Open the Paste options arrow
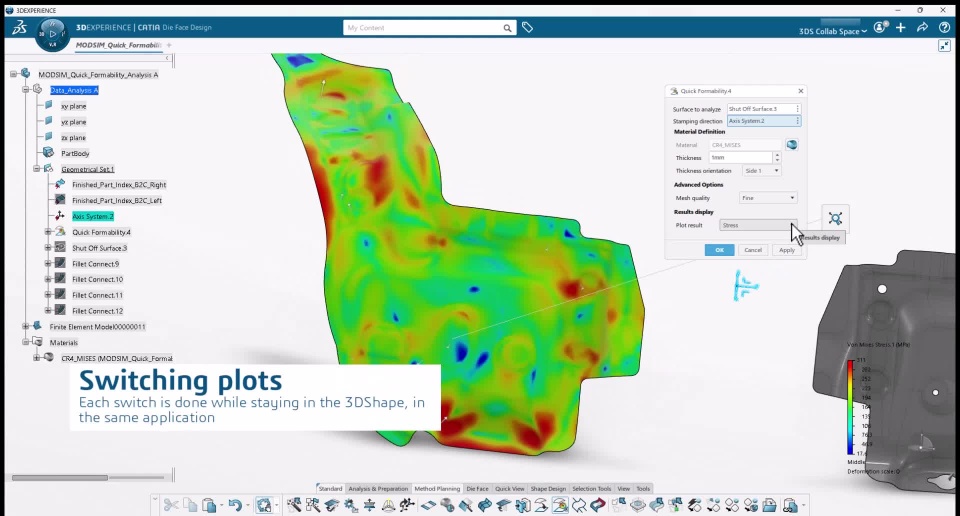 [221, 506]
